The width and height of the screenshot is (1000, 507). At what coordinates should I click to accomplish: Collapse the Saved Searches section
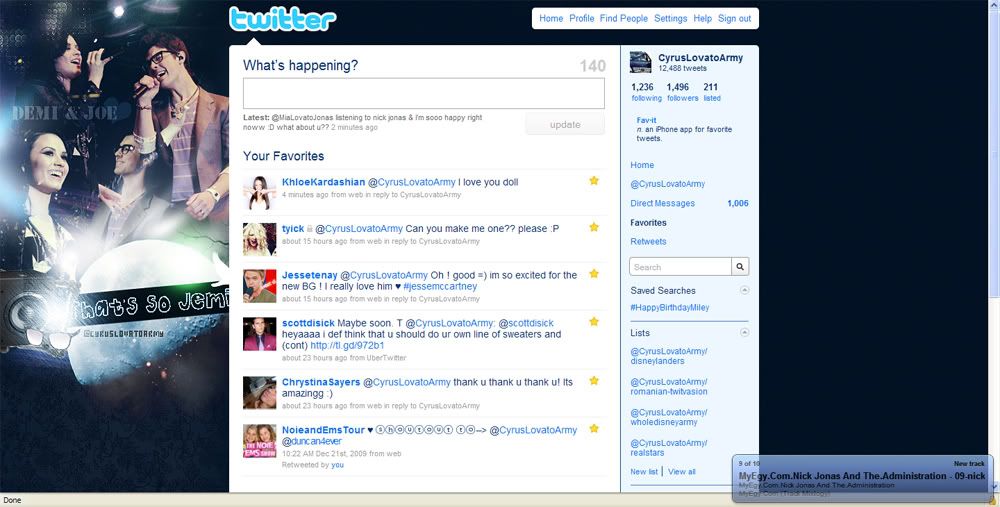[x=744, y=290]
